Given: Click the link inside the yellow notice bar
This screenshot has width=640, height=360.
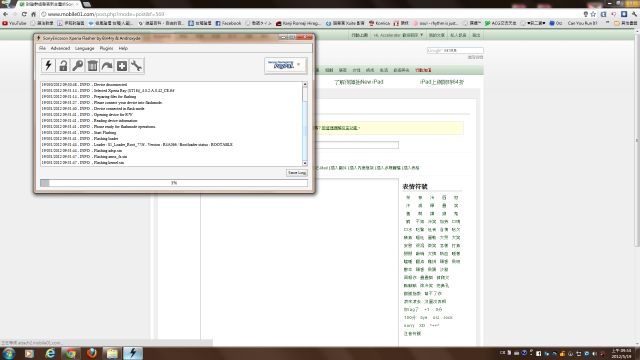Looking at the screenshot, I should [340, 128].
